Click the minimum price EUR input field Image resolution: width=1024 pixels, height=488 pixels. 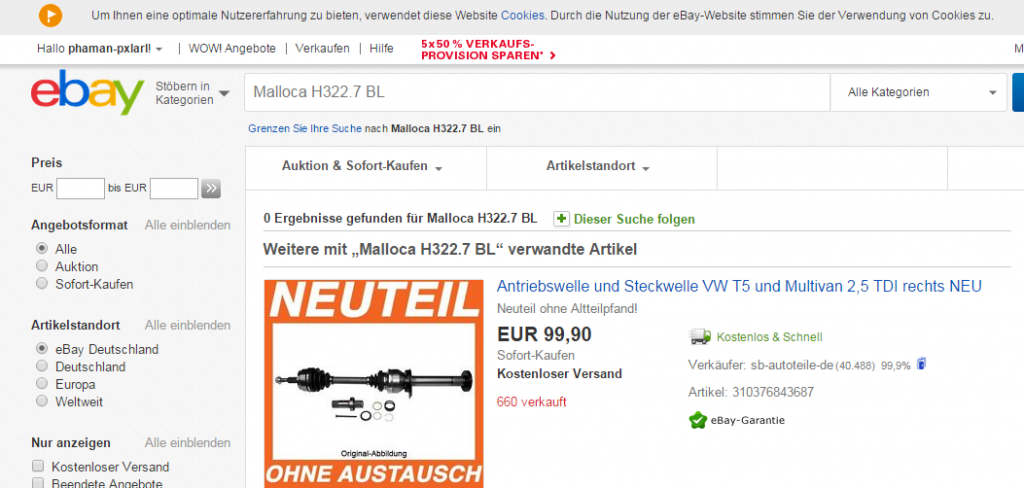[80, 189]
